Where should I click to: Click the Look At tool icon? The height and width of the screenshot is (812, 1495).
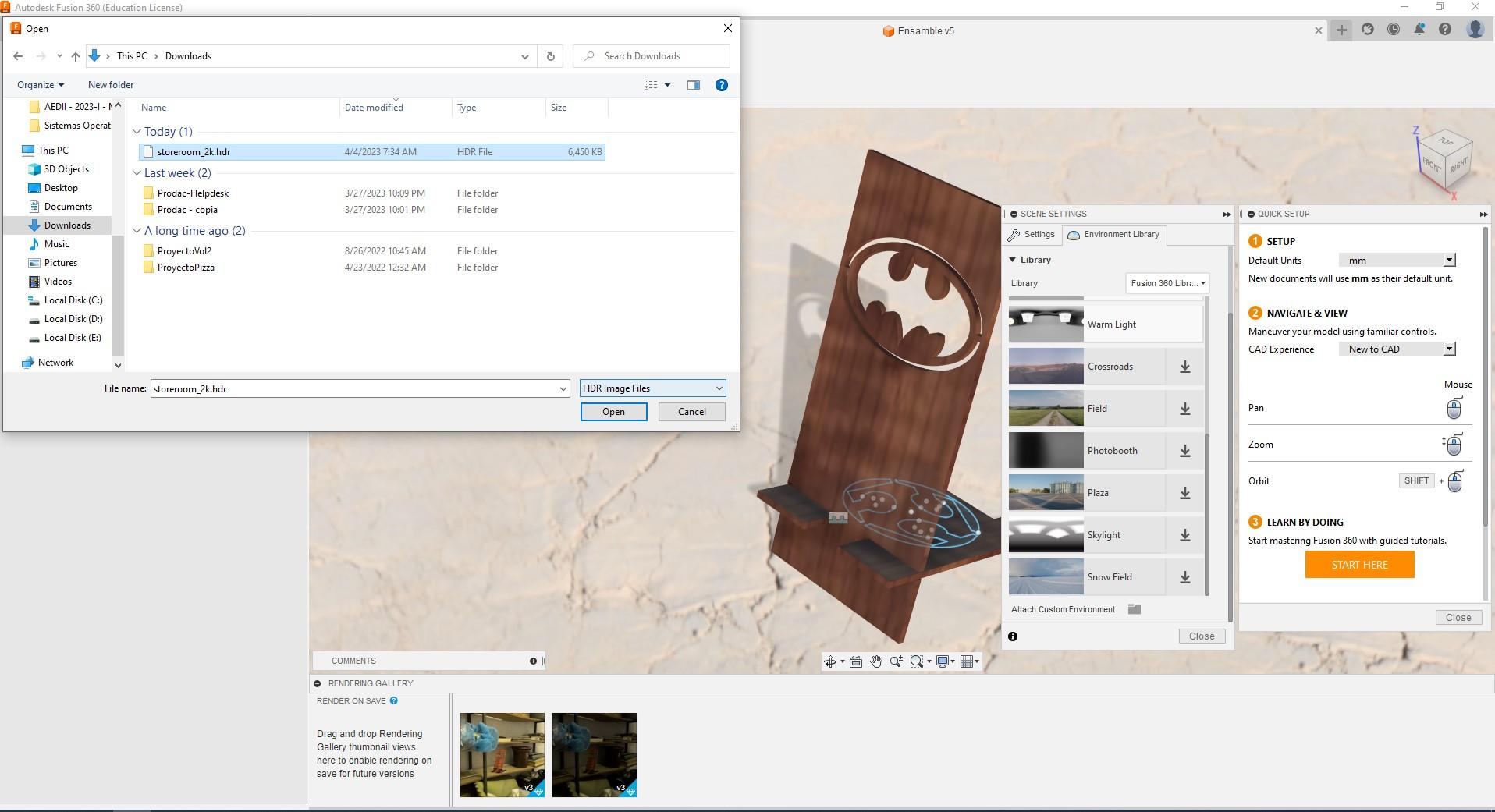(x=856, y=661)
